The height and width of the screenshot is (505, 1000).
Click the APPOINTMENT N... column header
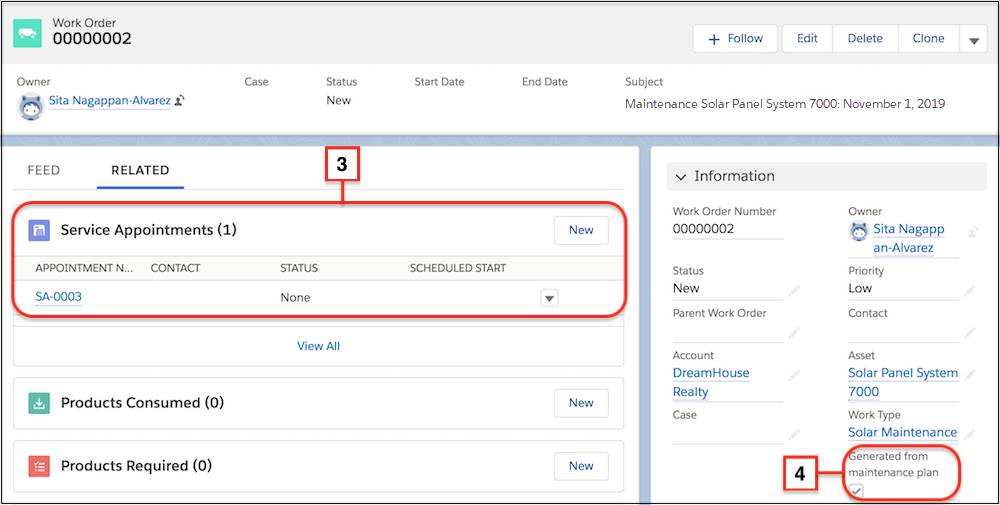pyautogui.click(x=85, y=268)
